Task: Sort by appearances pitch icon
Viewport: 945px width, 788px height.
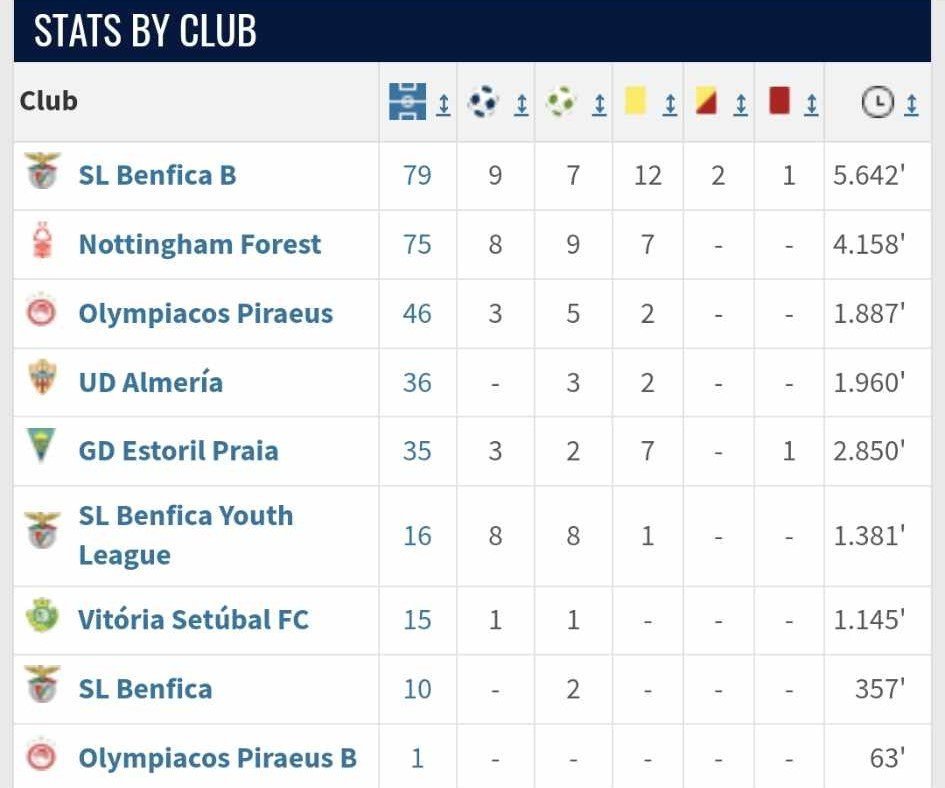Action: tap(407, 101)
